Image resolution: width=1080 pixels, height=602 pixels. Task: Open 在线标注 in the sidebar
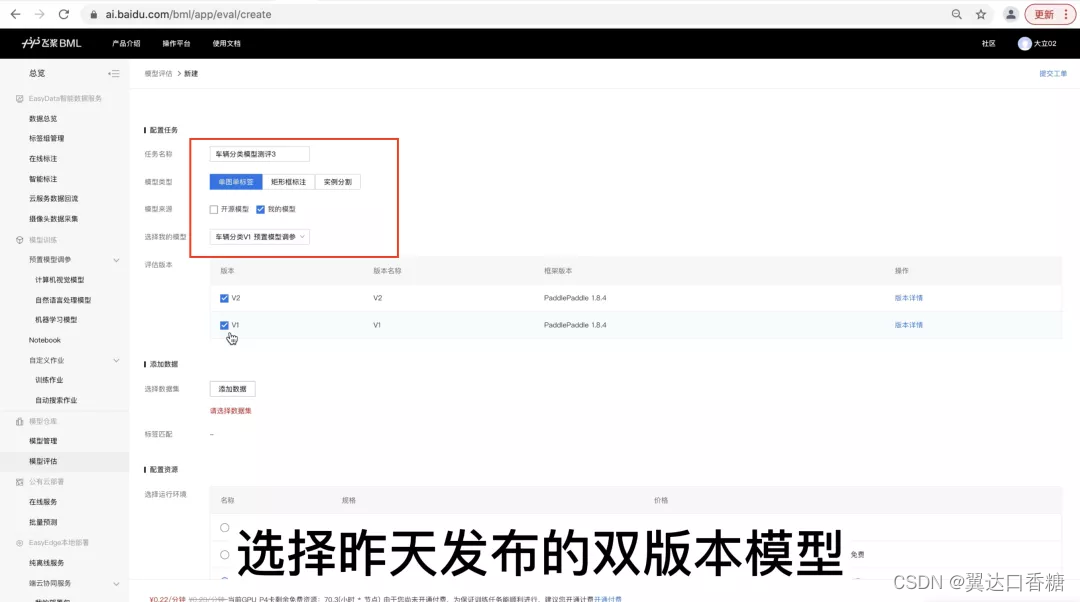(43, 158)
